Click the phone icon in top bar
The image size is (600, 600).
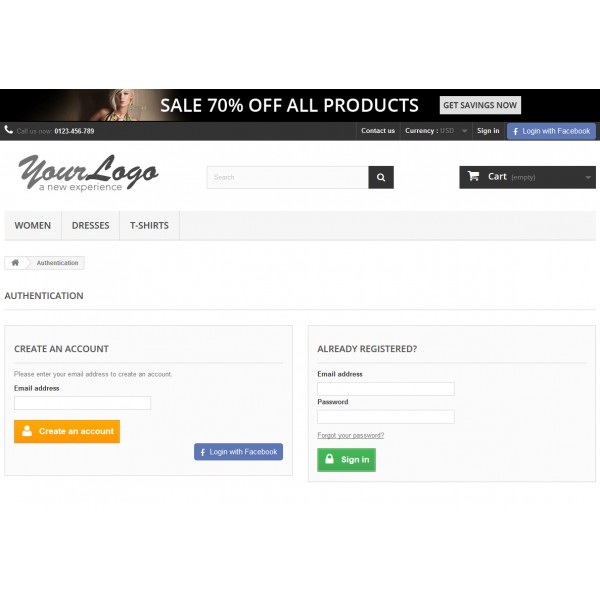click(8, 130)
